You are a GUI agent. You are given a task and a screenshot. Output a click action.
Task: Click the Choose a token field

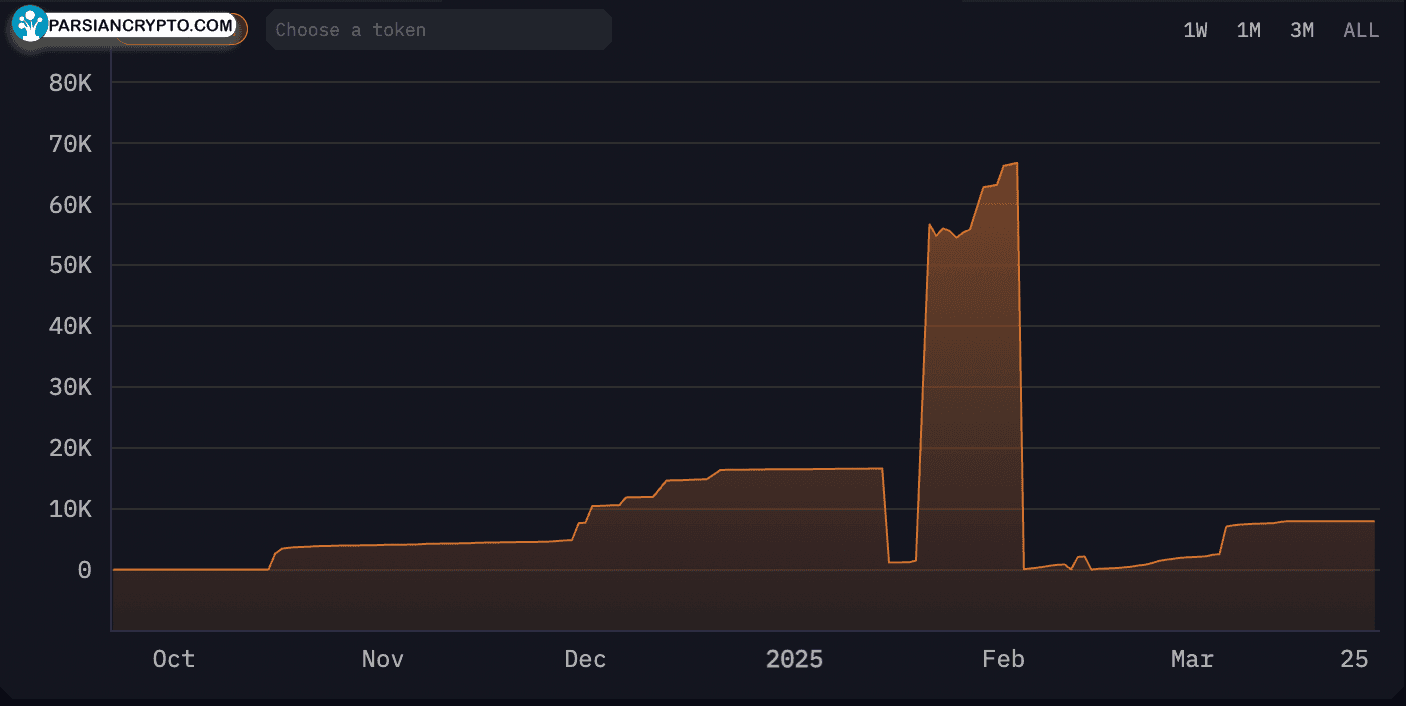[439, 30]
